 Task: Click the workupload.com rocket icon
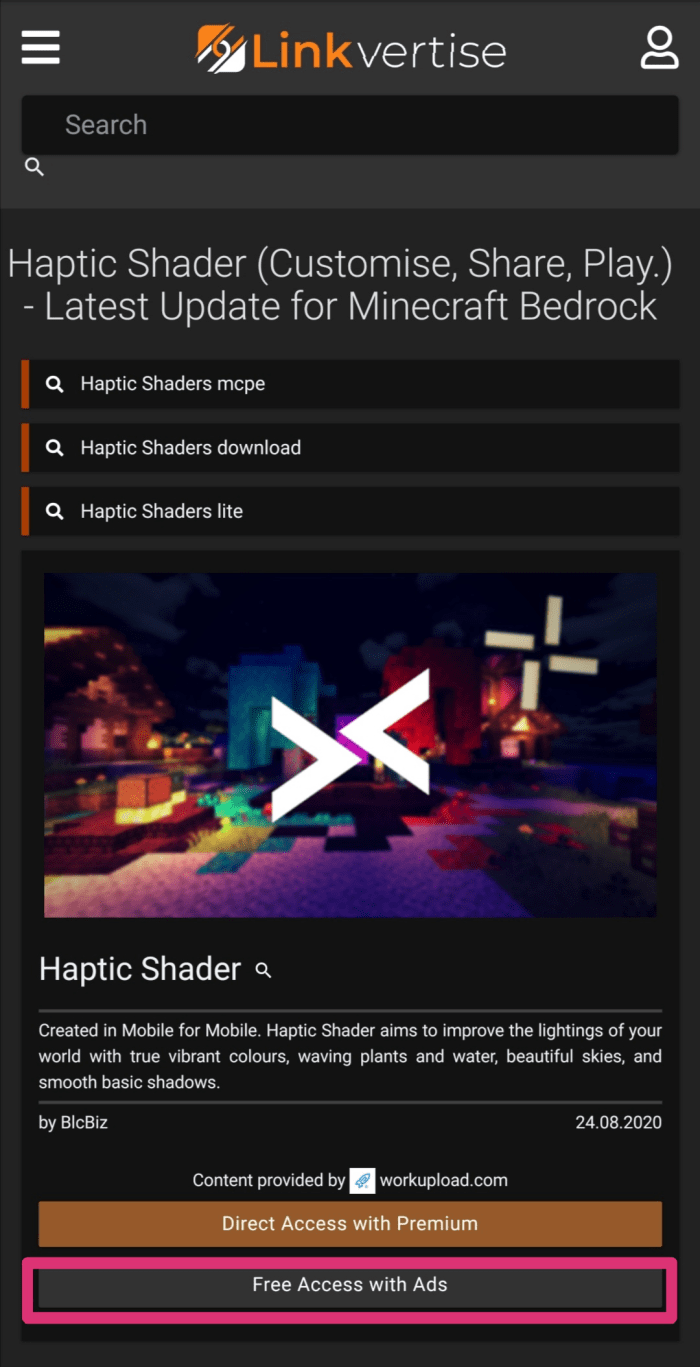(362, 1181)
